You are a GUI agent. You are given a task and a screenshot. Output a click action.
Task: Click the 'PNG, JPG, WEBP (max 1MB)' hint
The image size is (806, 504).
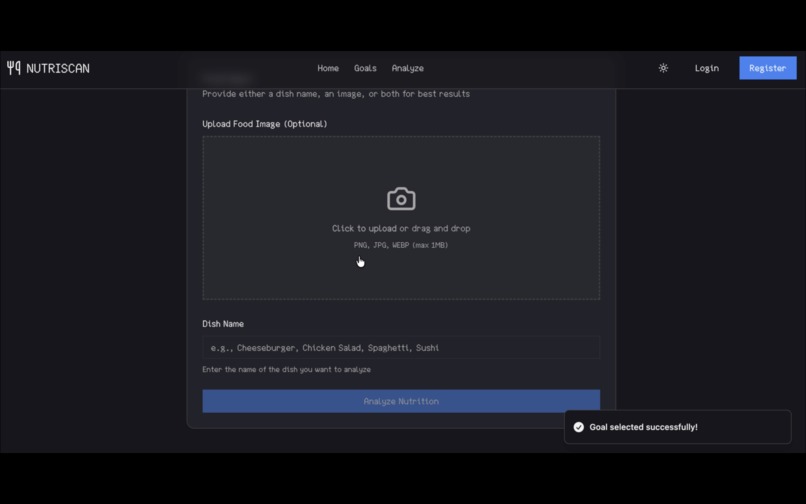click(x=401, y=245)
